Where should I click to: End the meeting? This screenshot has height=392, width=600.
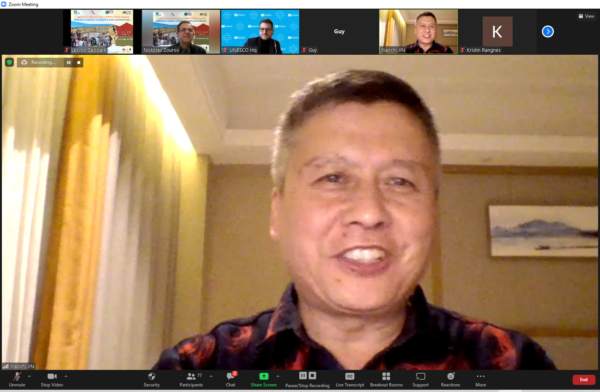584,379
